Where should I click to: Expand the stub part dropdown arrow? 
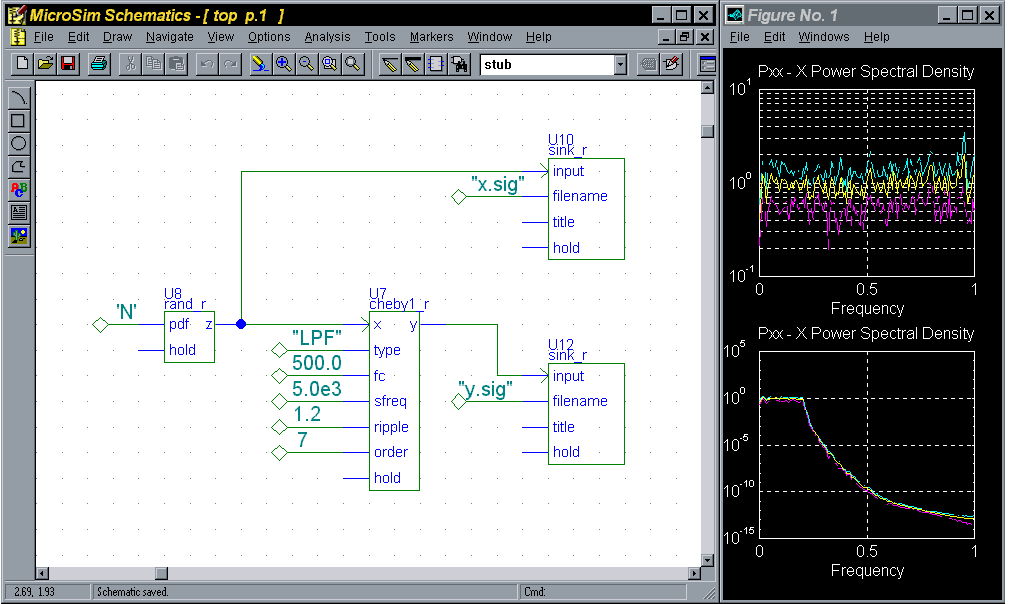point(620,64)
